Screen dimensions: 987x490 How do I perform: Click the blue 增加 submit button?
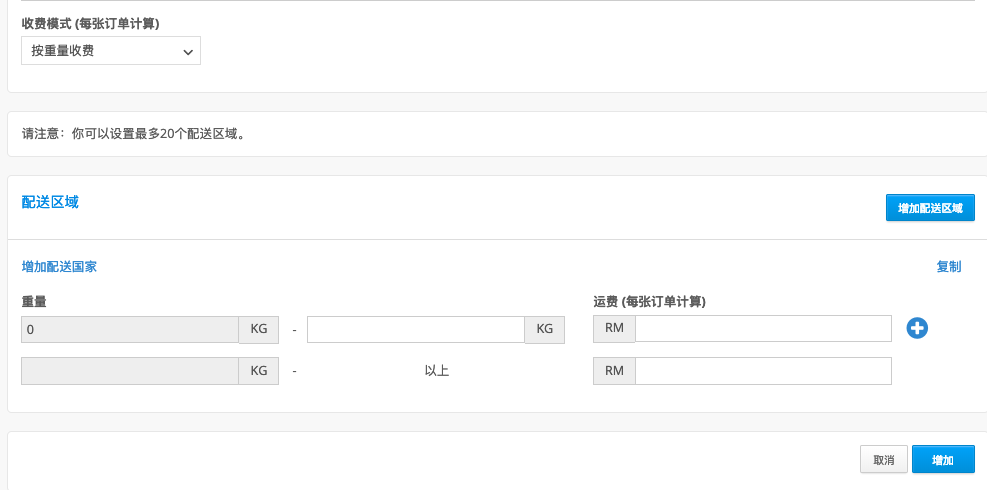[x=943, y=460]
